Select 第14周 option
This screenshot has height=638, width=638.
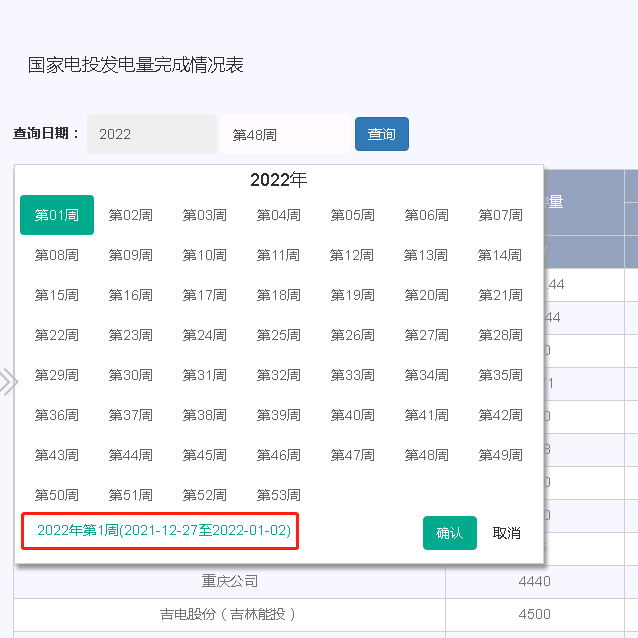[501, 255]
